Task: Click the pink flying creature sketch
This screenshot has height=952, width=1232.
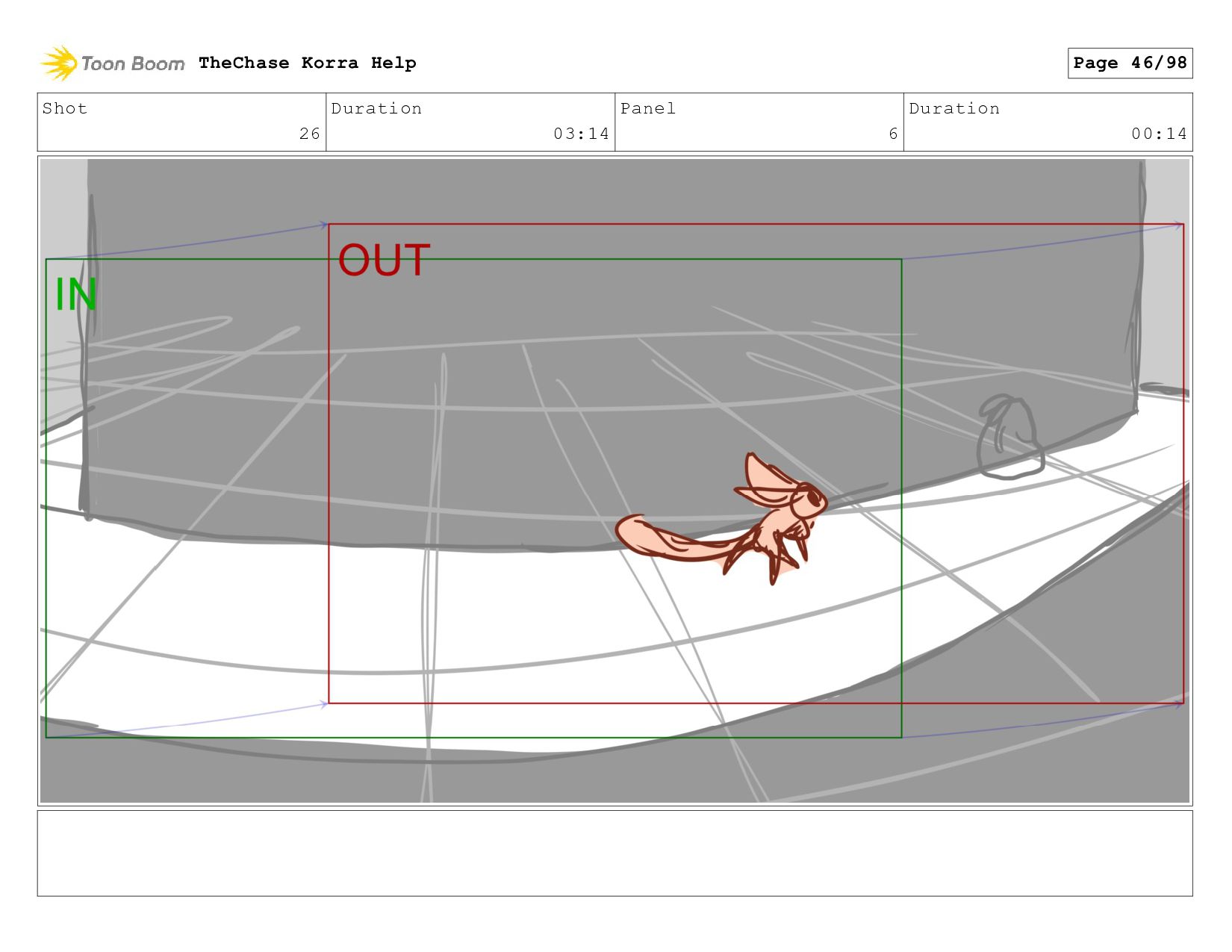Action: pyautogui.click(x=722, y=520)
